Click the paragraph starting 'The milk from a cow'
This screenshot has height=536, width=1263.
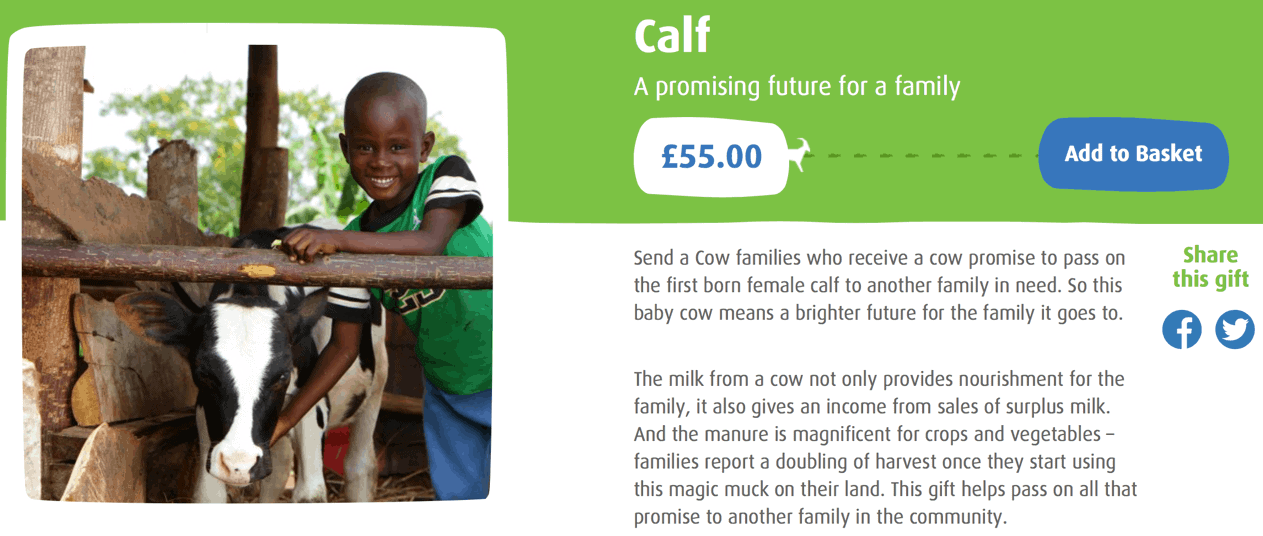[x=885, y=448]
